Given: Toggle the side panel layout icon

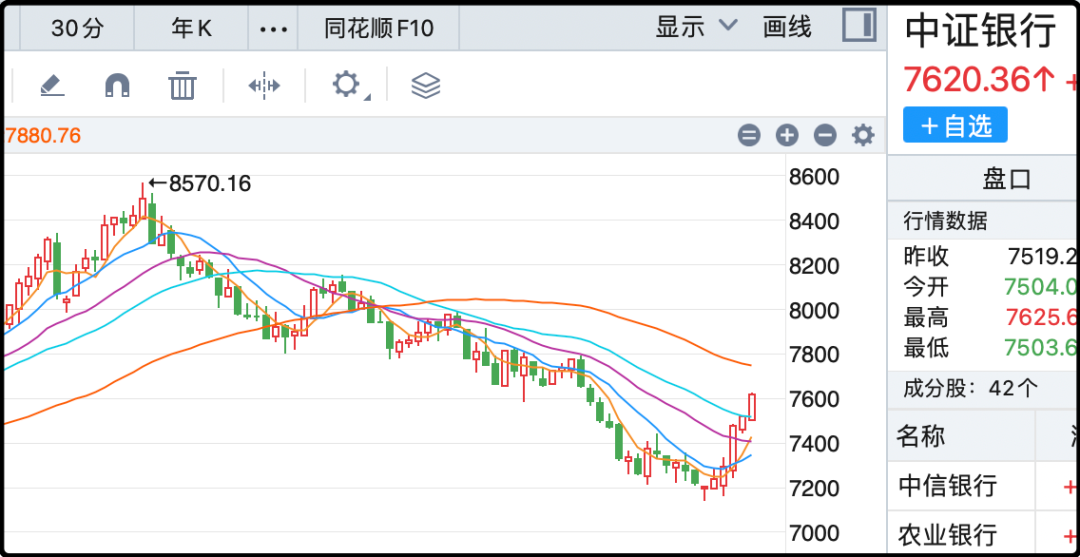Looking at the screenshot, I should click(x=860, y=25).
